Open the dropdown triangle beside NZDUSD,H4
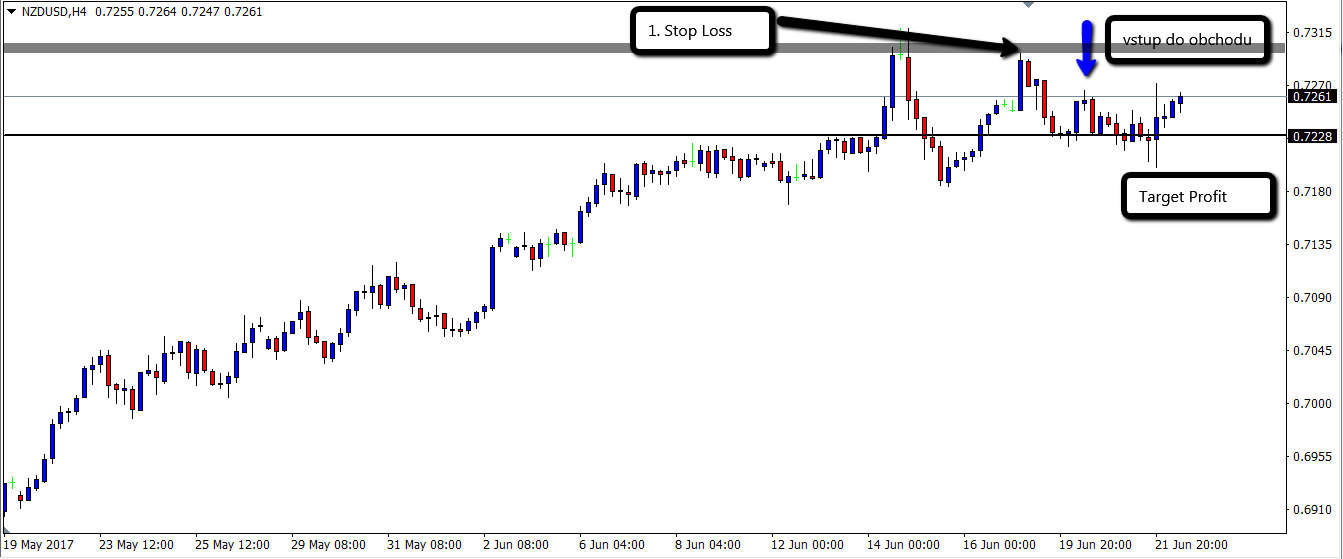 pyautogui.click(x=12, y=14)
